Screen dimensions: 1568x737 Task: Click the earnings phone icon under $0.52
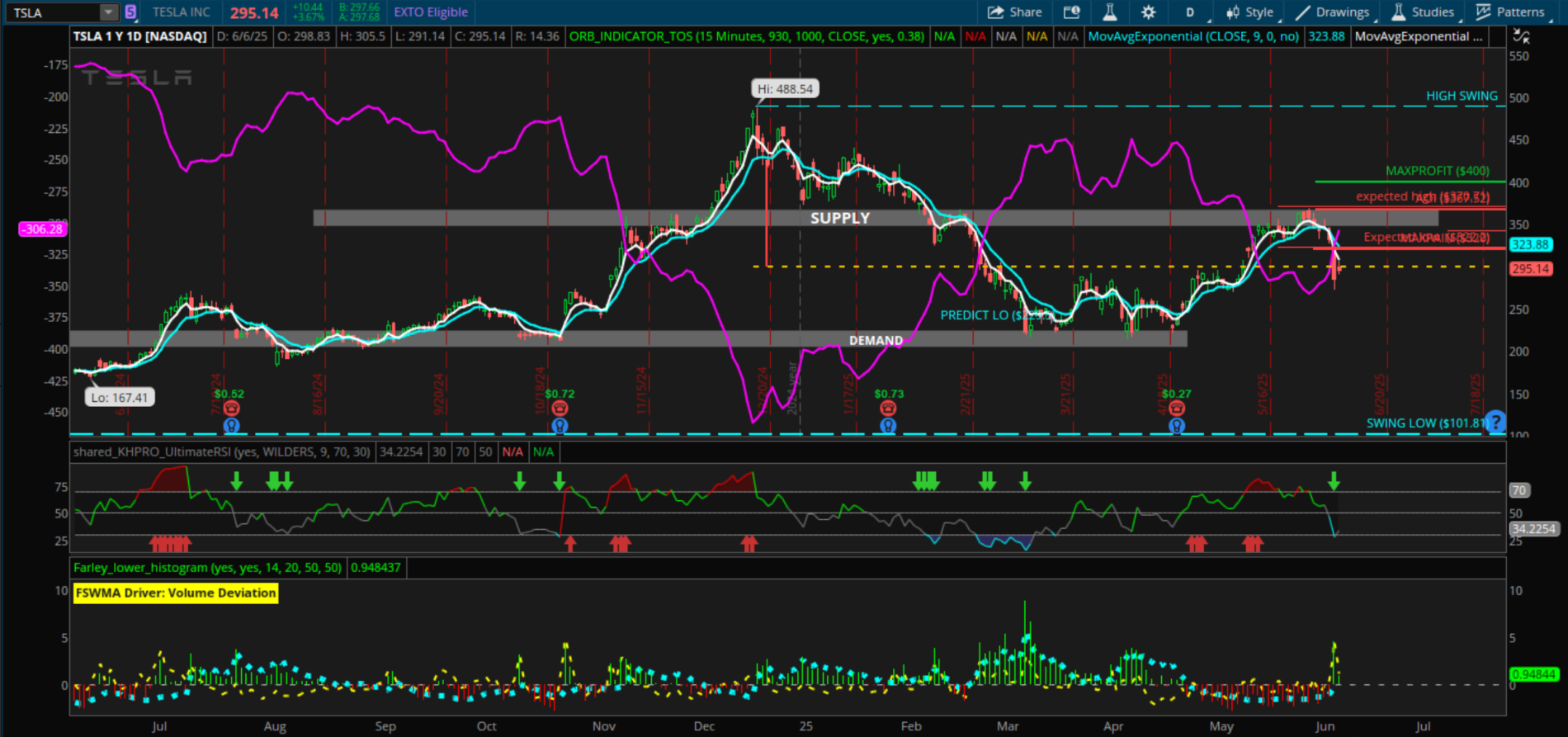(x=231, y=408)
